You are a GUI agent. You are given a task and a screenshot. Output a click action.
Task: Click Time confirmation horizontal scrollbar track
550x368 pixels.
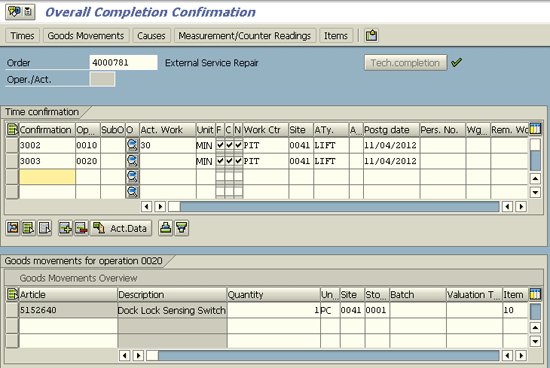click(x=340, y=207)
